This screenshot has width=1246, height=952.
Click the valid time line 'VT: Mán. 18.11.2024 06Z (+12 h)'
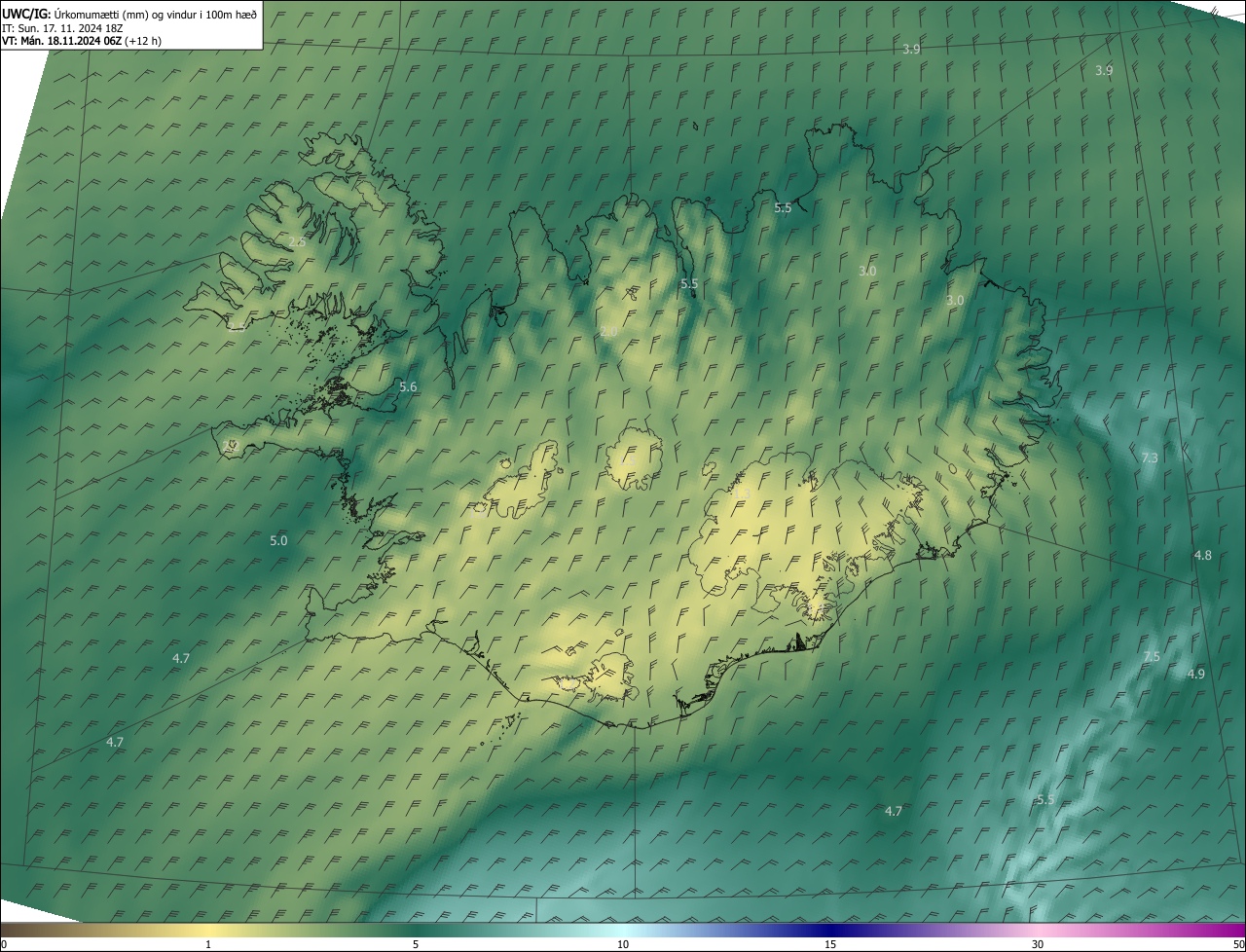point(82,41)
